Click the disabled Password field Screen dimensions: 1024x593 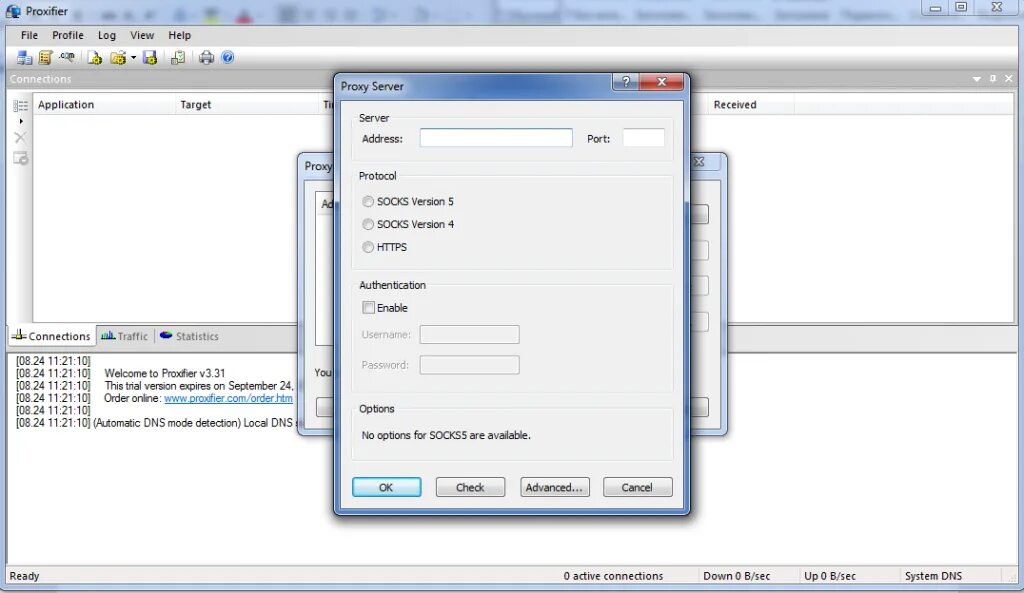point(470,364)
